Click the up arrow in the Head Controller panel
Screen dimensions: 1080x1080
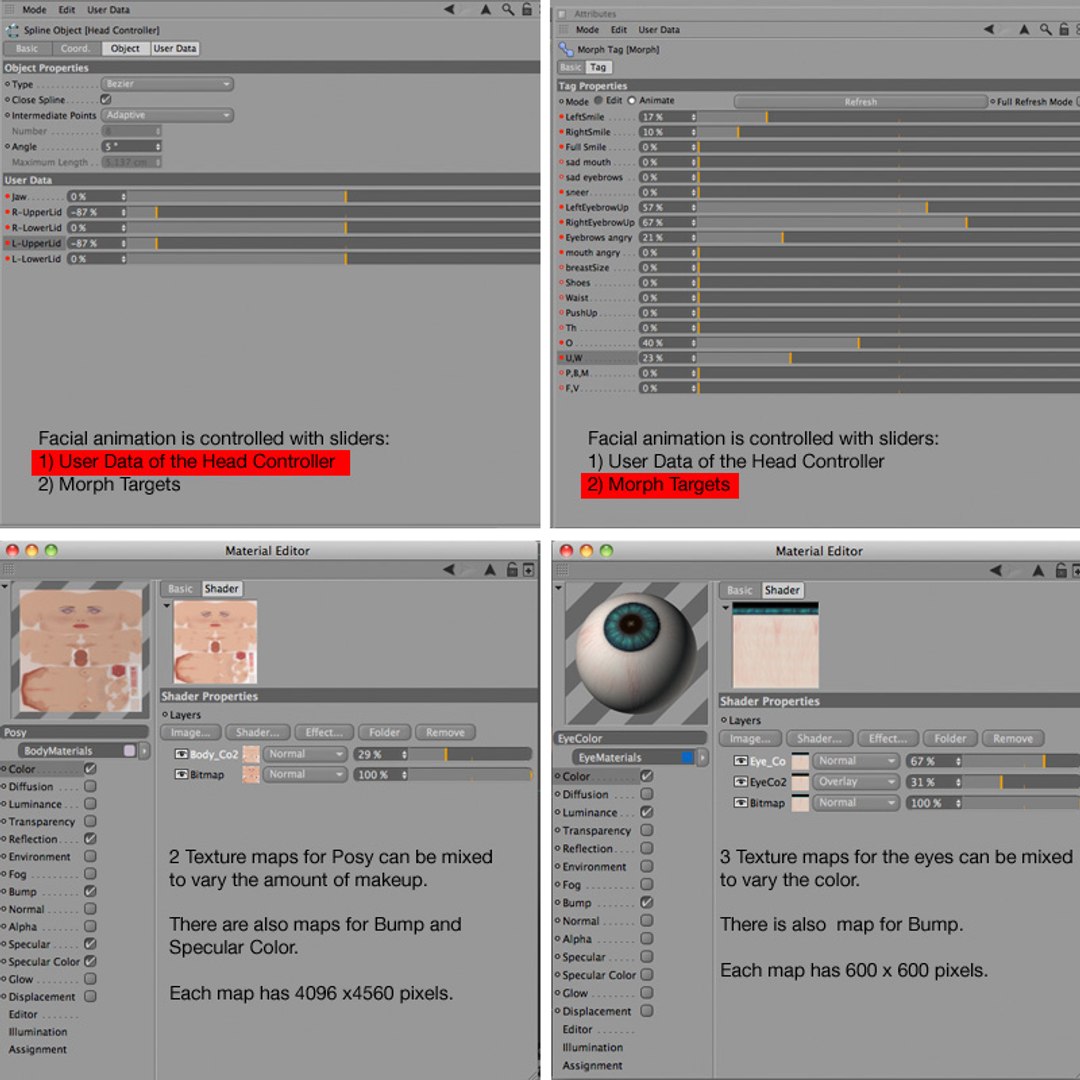(486, 9)
